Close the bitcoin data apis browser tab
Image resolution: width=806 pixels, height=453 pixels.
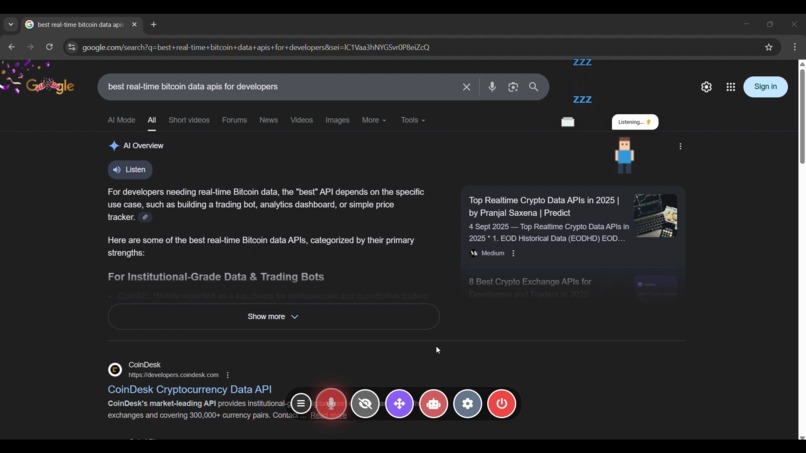pos(134,24)
